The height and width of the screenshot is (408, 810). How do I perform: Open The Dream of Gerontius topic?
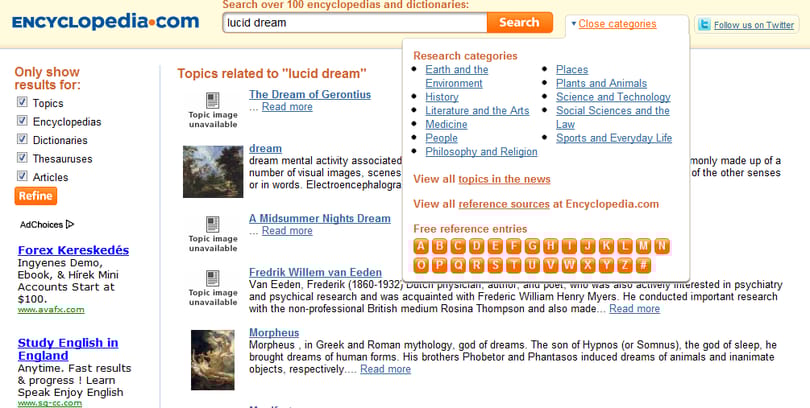tap(309, 95)
